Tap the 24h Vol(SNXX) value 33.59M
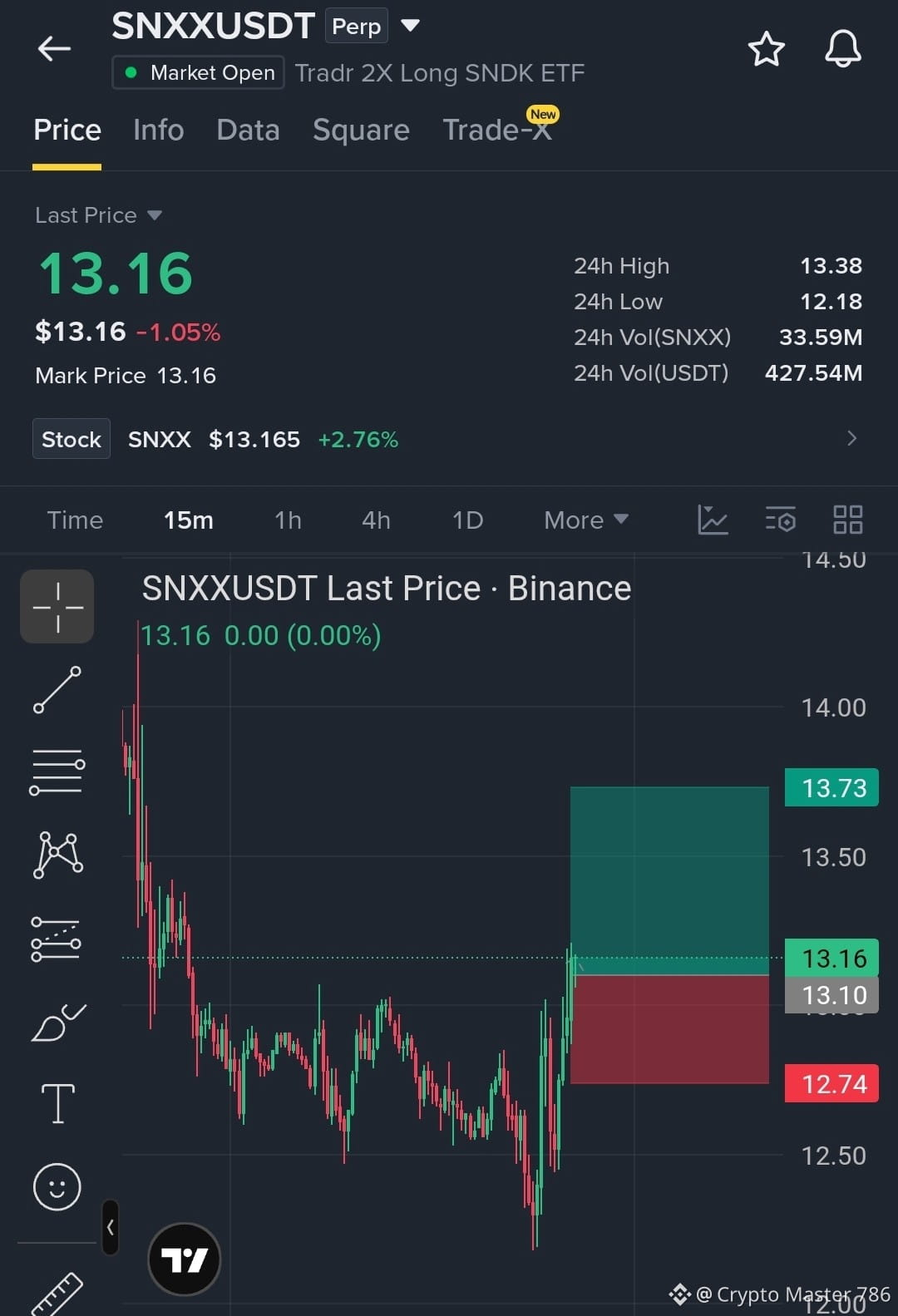898x1316 pixels. coord(821,338)
